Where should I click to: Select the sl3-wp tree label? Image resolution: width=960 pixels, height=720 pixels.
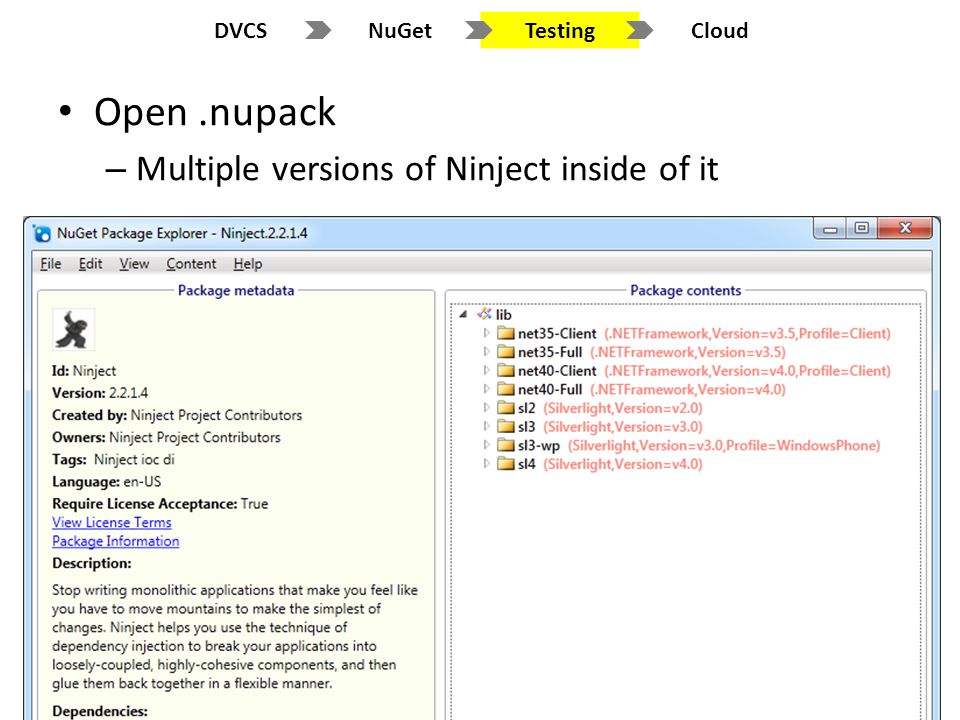tap(539, 446)
